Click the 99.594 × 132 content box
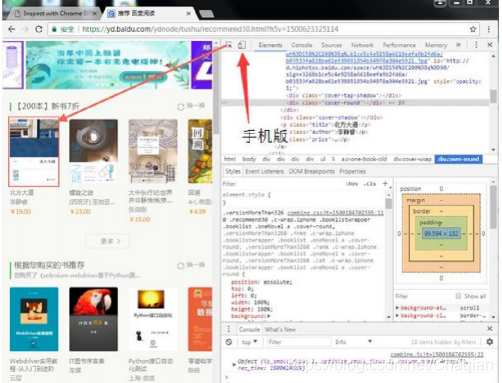 441,233
